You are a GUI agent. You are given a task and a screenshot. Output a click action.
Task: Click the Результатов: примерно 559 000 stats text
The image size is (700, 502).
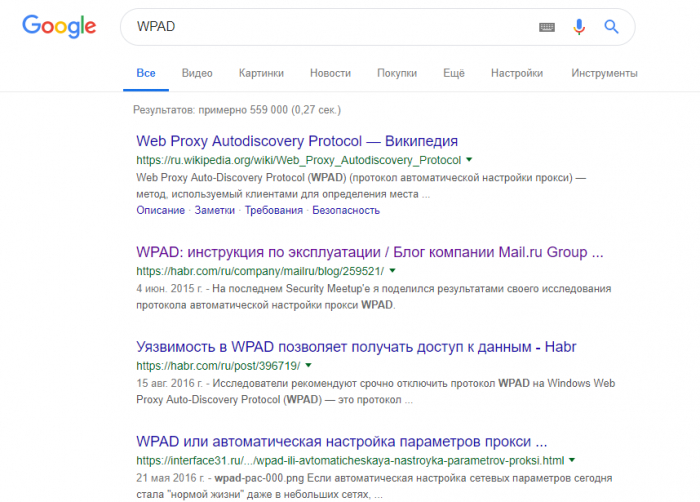coord(237,110)
